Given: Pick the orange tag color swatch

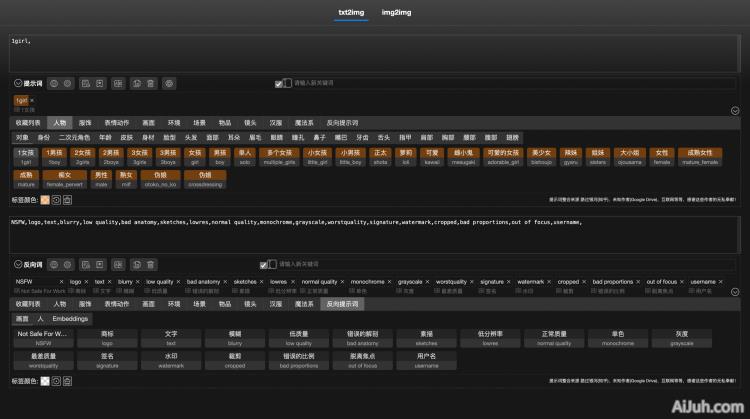Looking at the screenshot, I should (x=45, y=200).
